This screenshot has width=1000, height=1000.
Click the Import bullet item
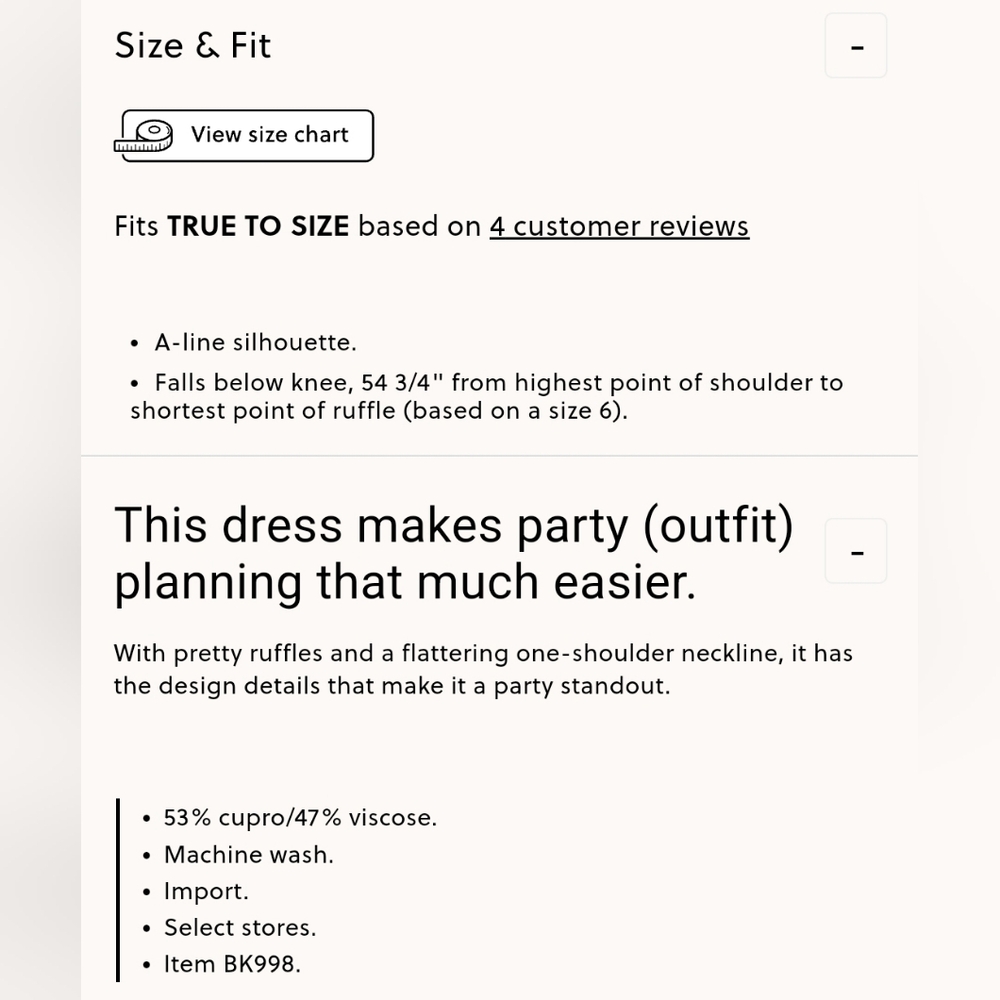pyautogui.click(x=206, y=891)
